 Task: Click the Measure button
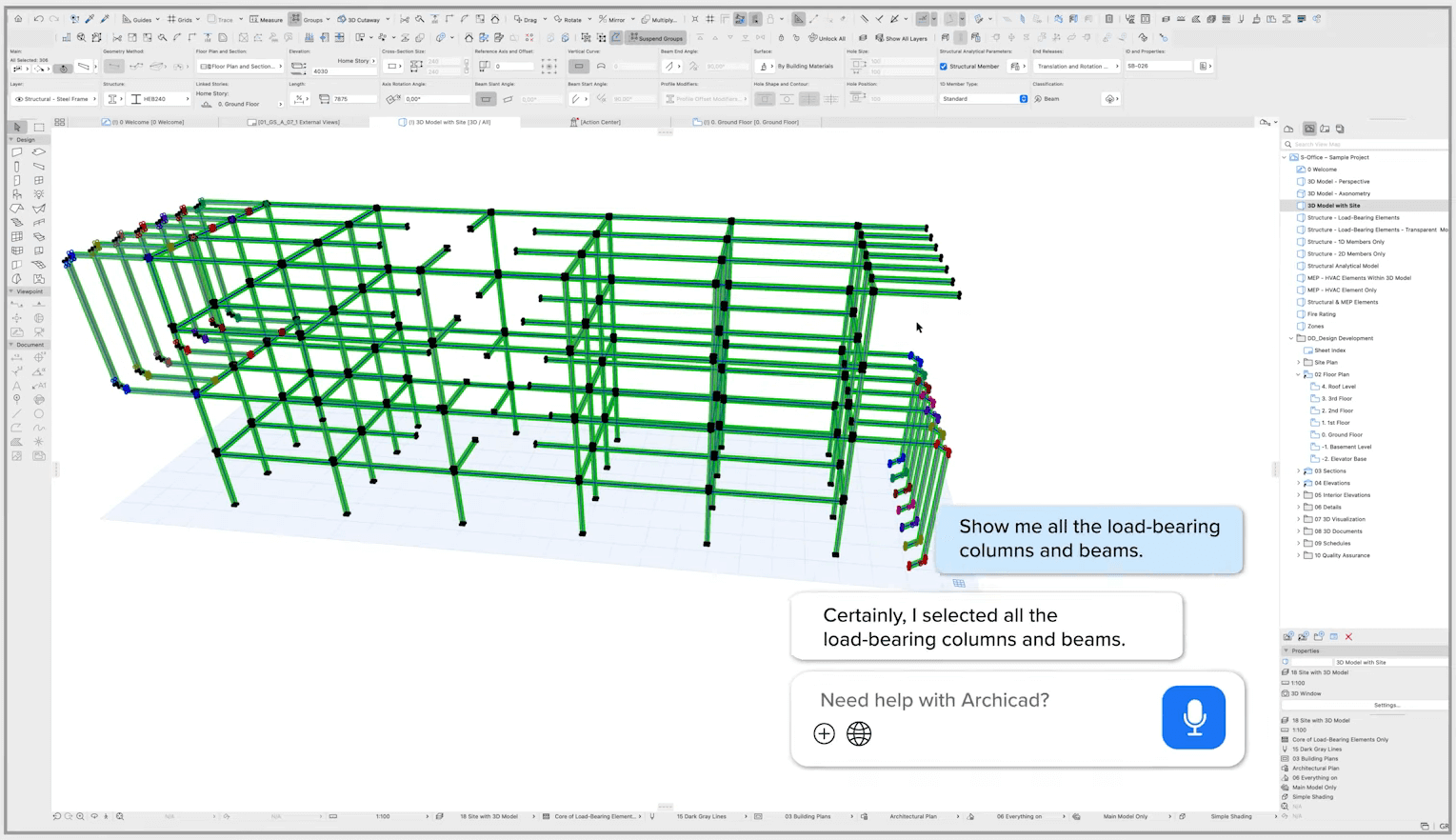coord(267,19)
